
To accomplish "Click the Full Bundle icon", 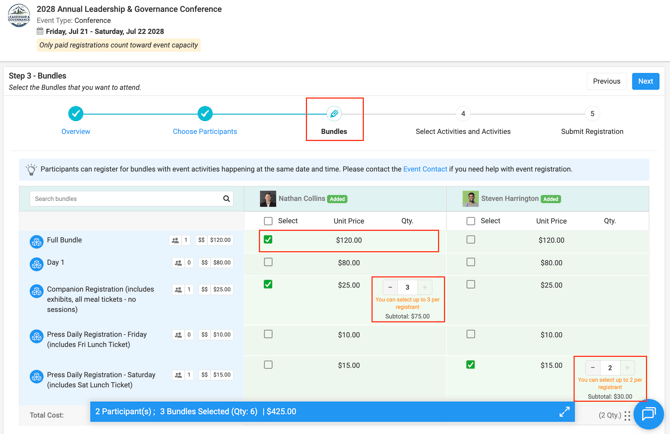I will pos(36,242).
